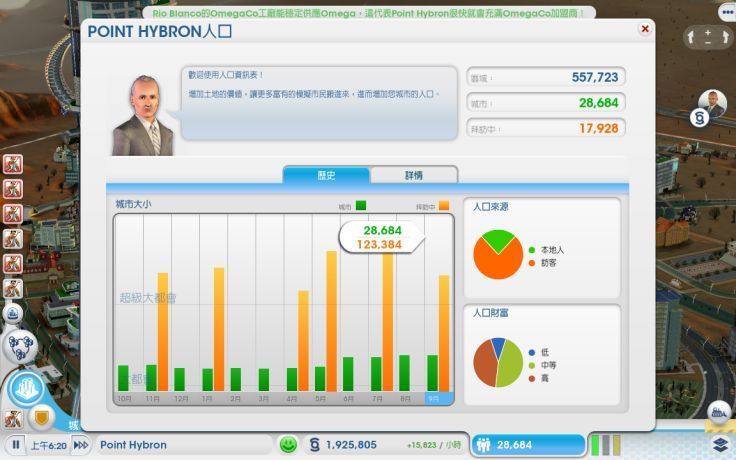Click the 10月 month label
736x460 pixels.
(x=125, y=399)
